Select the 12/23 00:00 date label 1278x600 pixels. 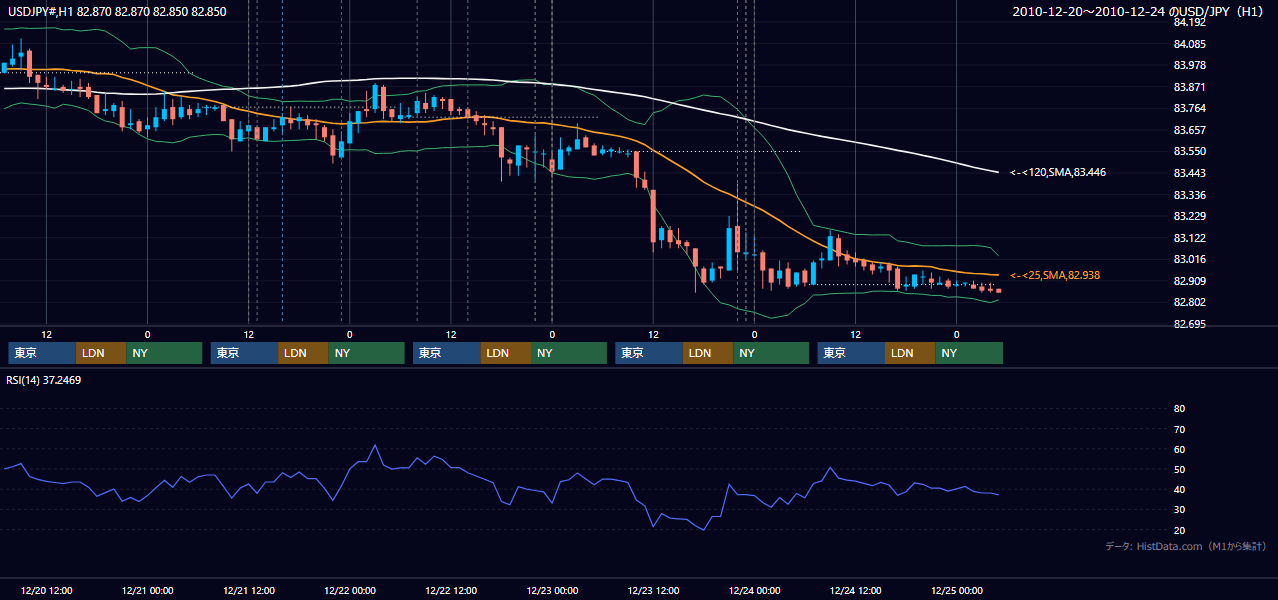click(x=551, y=590)
